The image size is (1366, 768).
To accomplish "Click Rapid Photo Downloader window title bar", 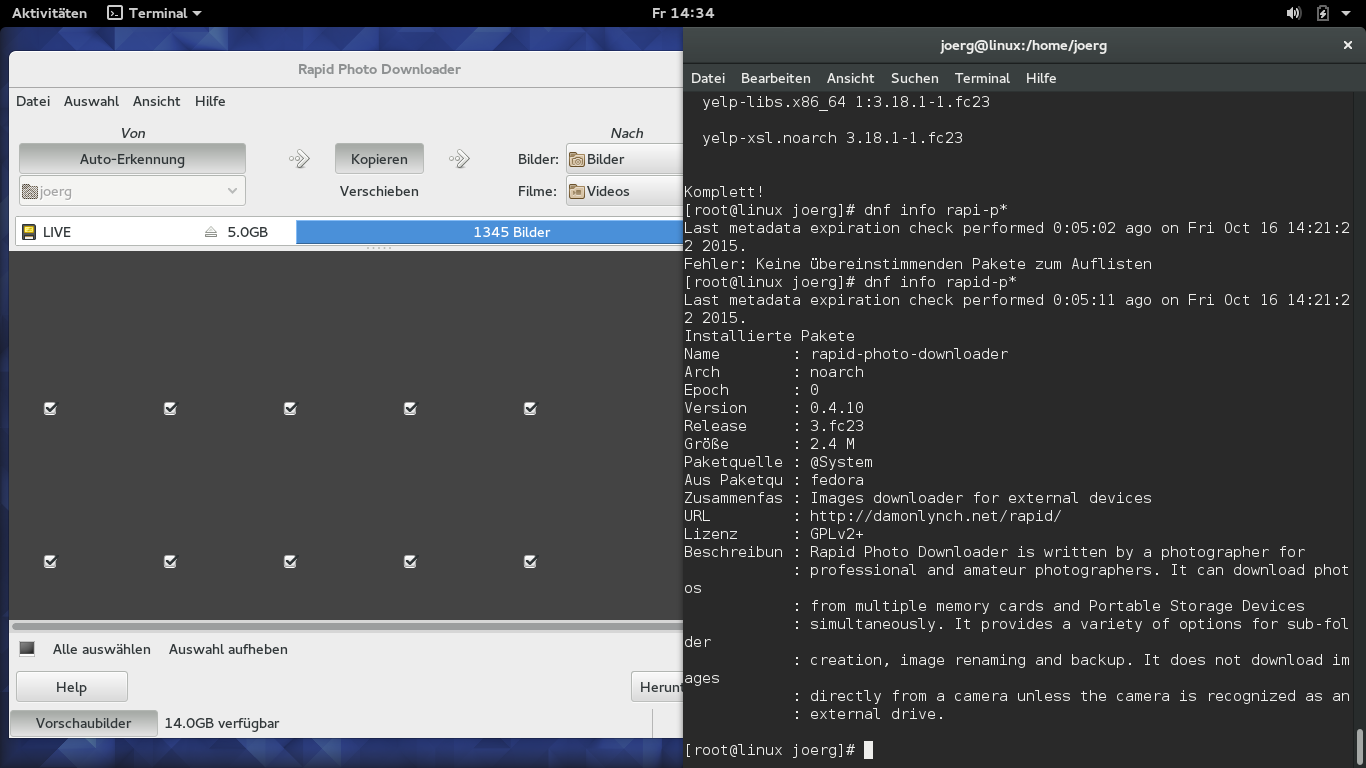I will (x=346, y=69).
